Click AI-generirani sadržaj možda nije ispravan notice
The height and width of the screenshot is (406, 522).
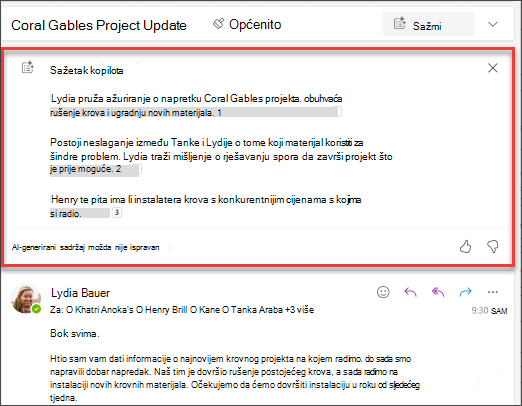click(85, 247)
